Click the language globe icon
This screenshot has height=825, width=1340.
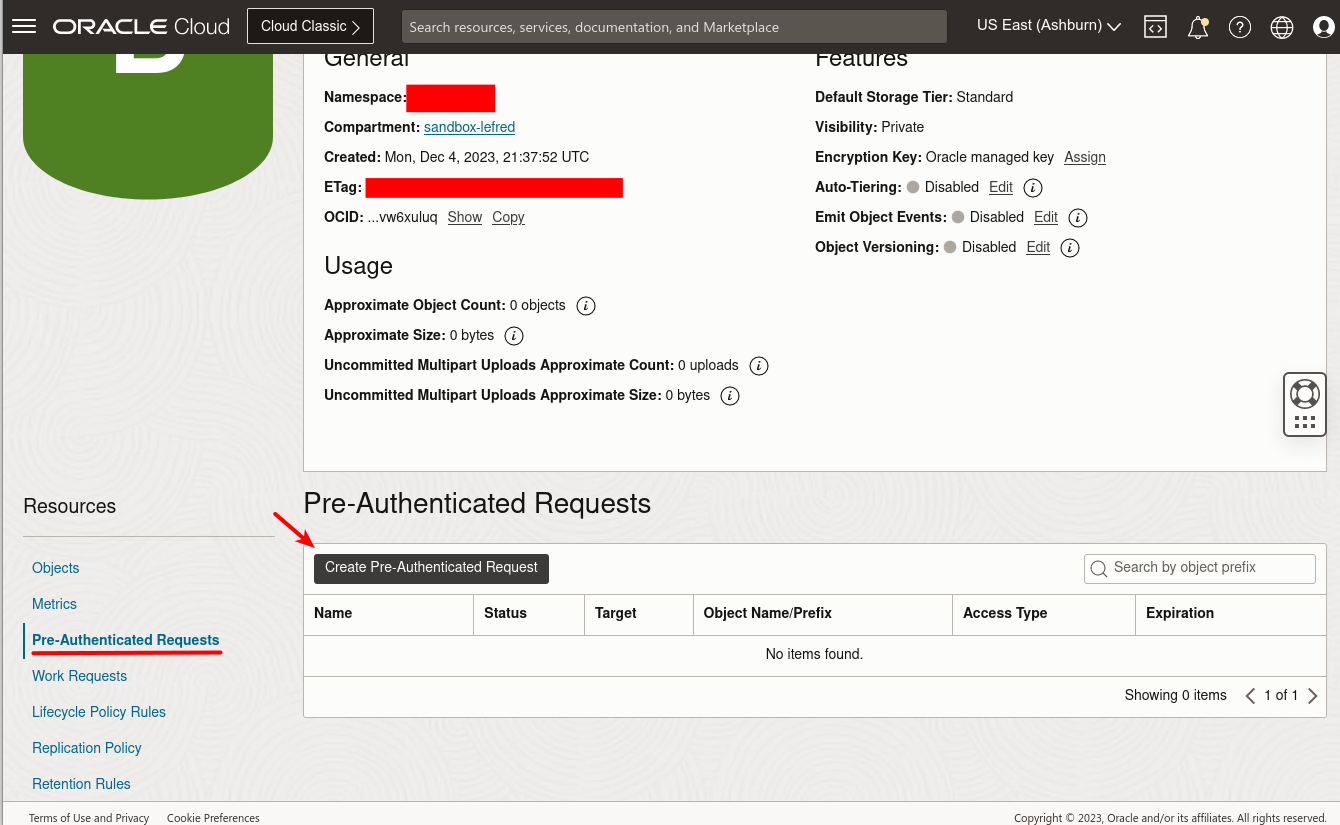coord(1281,26)
